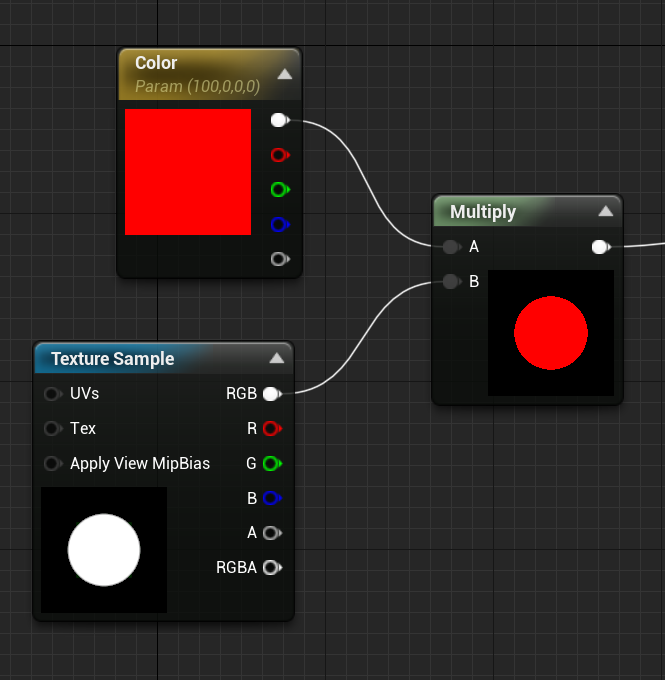This screenshot has height=680, width=665.
Task: Click the Color node white RGB output pin
Action: coord(280,120)
